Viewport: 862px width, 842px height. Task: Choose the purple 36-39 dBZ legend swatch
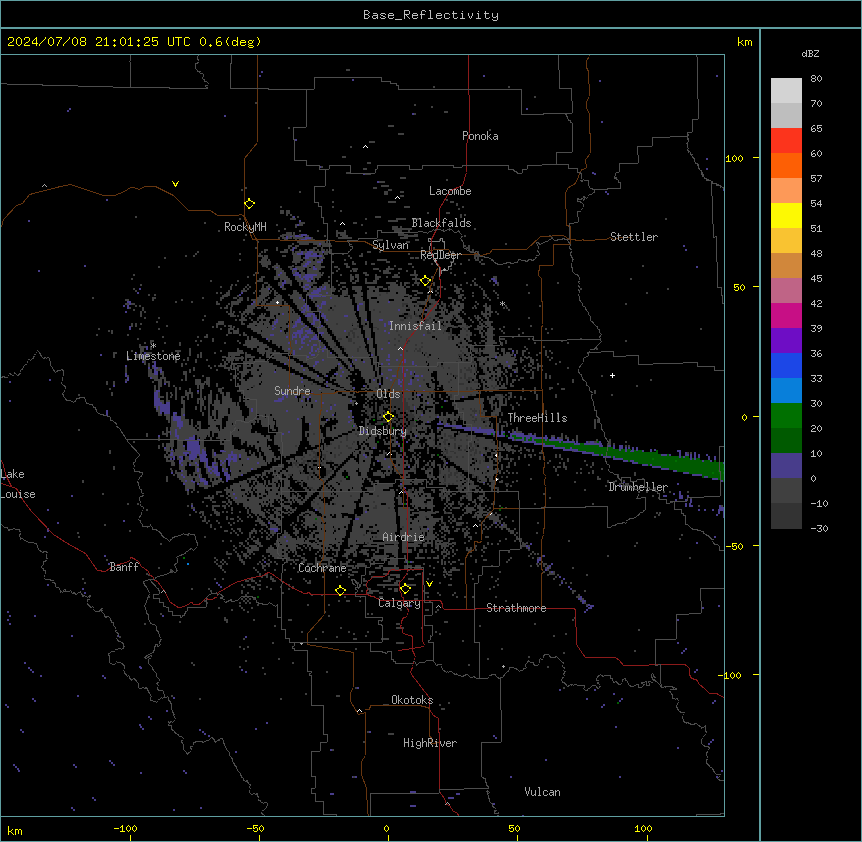tap(786, 340)
